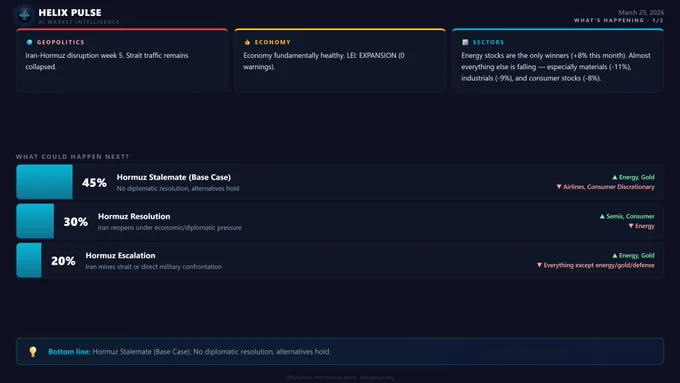The width and height of the screenshot is (680, 383).
Task: Click Energy, Gold in Escalation row
Action: point(637,255)
